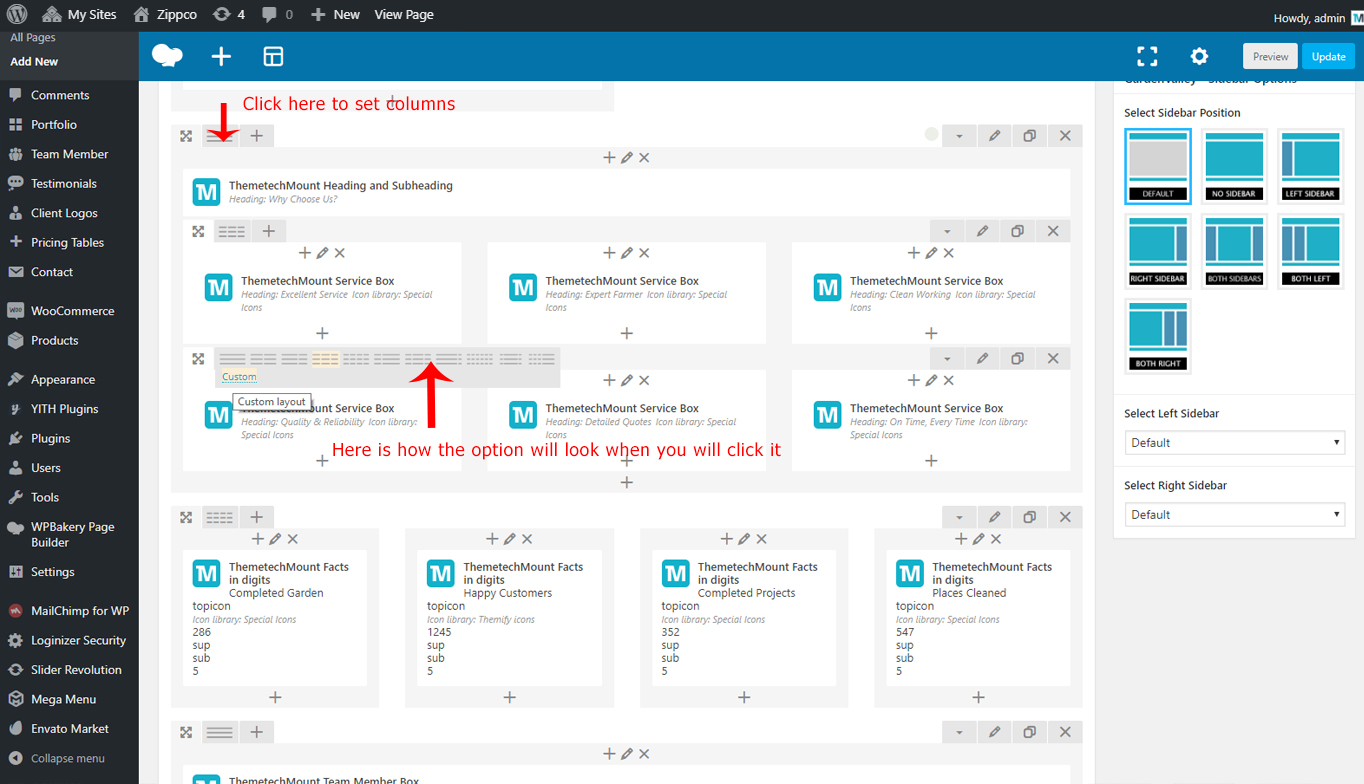The width and height of the screenshot is (1364, 784).
Task: Edit the Facts in digits row
Action: [994, 517]
